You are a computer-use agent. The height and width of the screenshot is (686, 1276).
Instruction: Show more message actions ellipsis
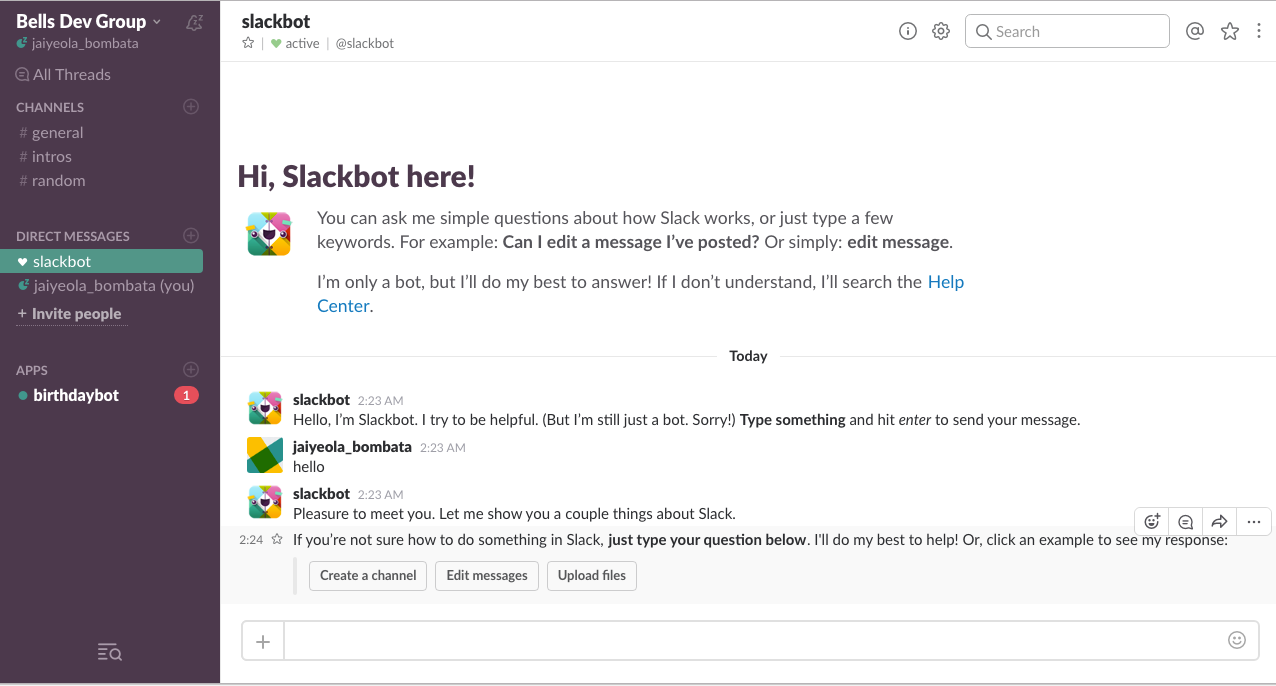click(1254, 521)
